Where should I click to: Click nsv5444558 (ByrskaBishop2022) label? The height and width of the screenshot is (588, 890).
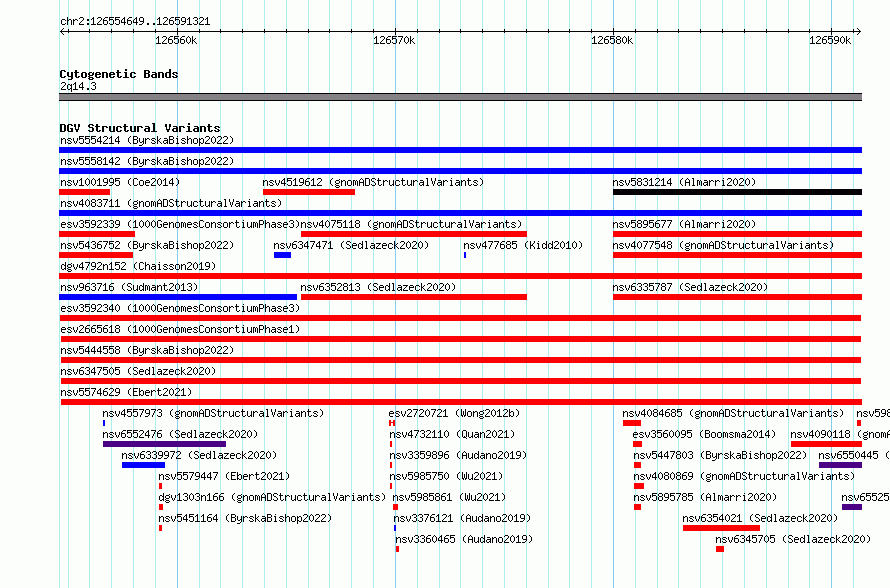(x=147, y=350)
